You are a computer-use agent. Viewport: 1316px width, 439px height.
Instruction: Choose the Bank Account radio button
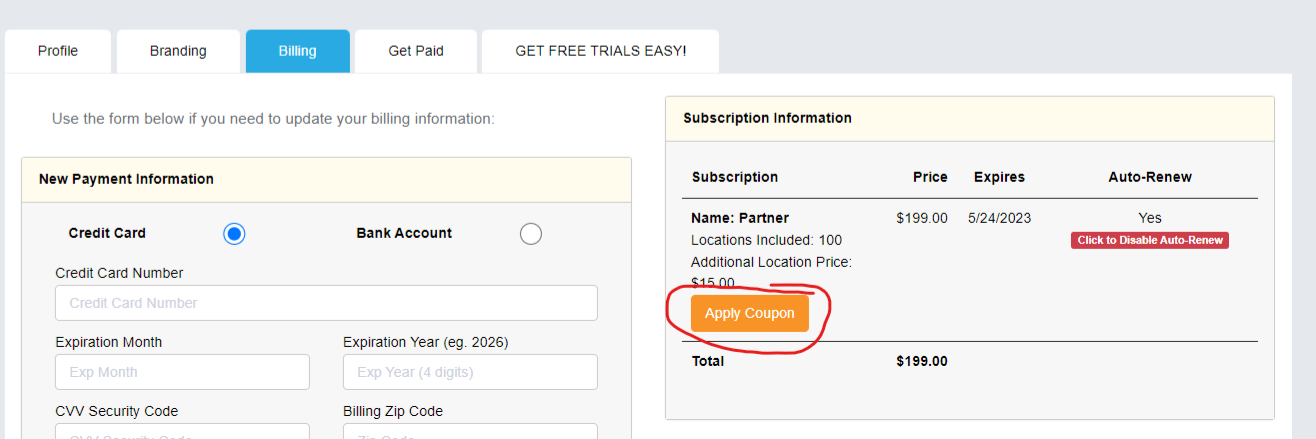click(x=531, y=234)
